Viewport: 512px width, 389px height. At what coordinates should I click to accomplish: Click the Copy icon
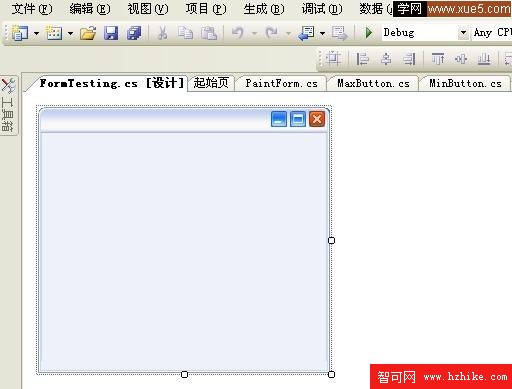tap(185, 33)
